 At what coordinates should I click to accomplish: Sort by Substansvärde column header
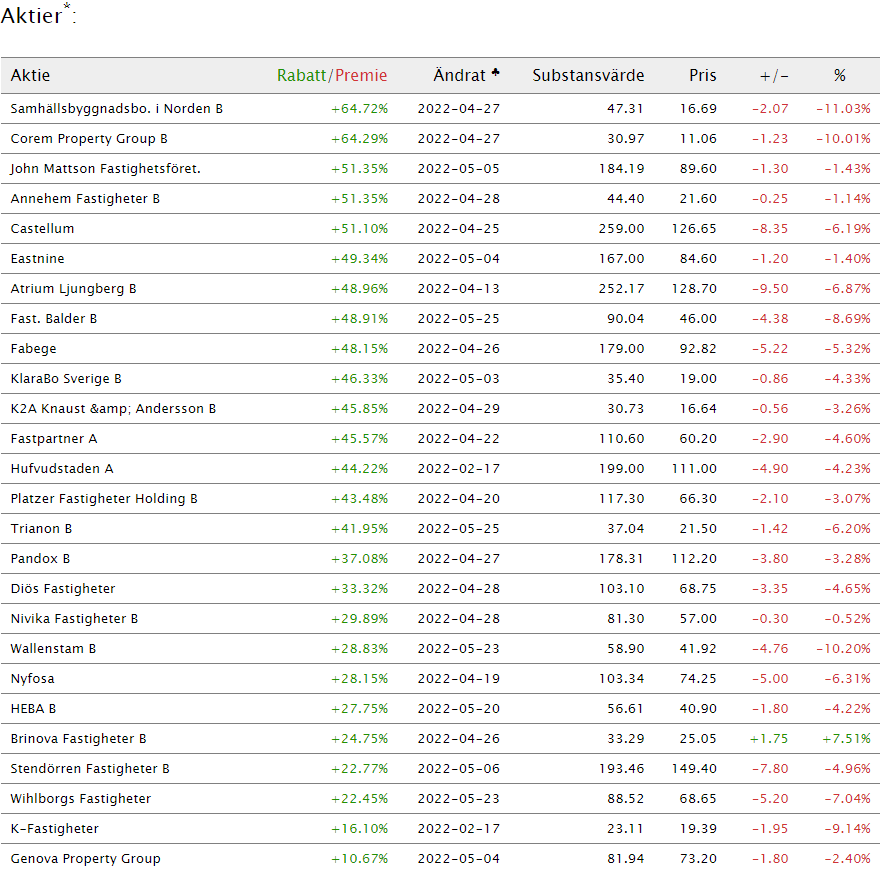point(588,75)
